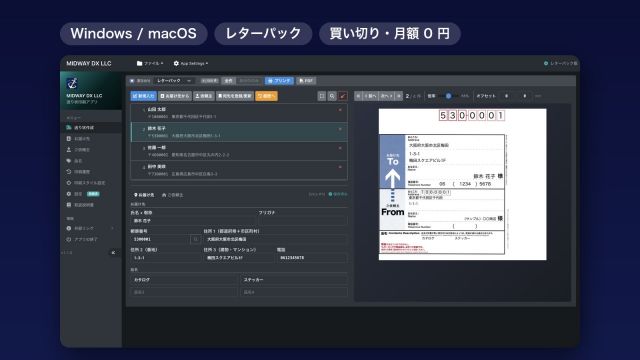
Task: Expand the sidebar links item with chevron
Action: [91, 228]
